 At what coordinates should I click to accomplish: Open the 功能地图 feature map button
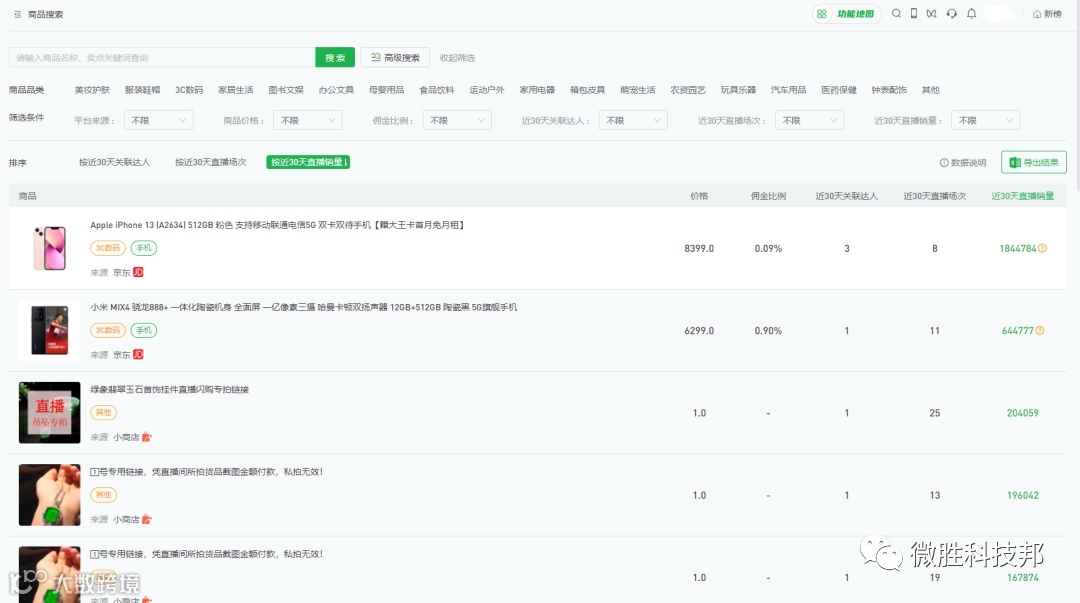847,14
